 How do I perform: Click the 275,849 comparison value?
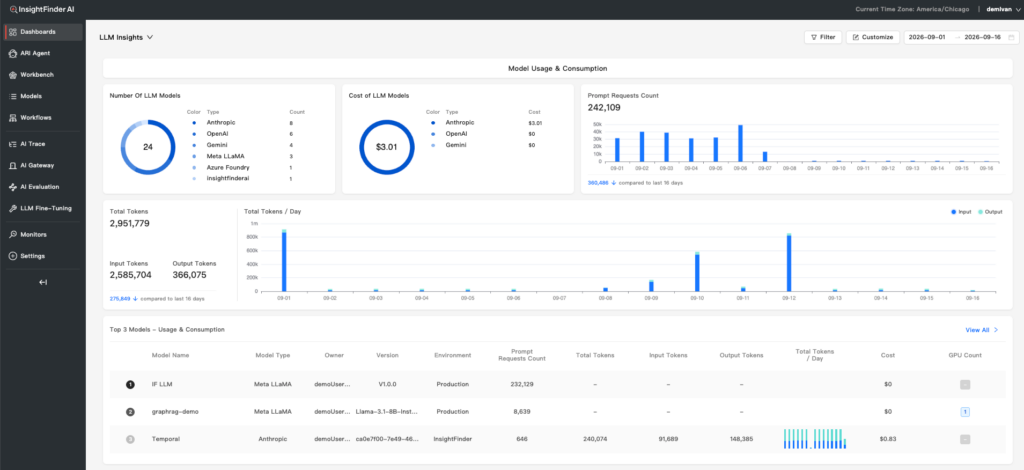point(120,298)
